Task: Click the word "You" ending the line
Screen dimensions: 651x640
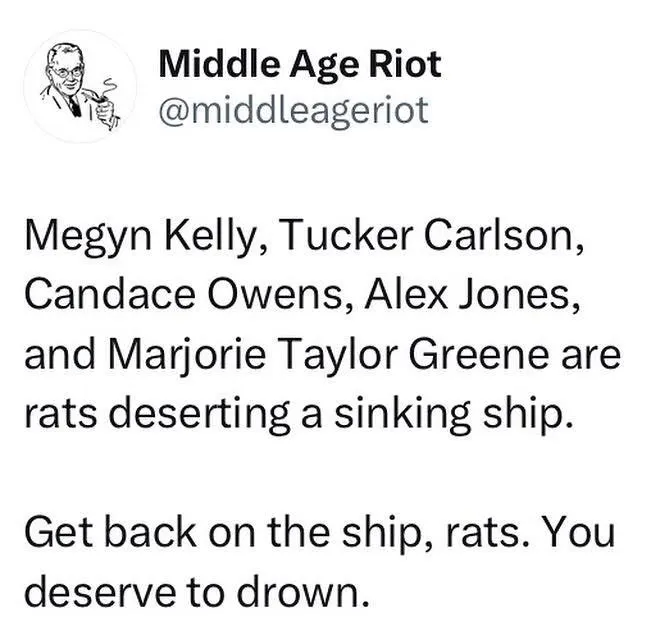Action: click(585, 535)
